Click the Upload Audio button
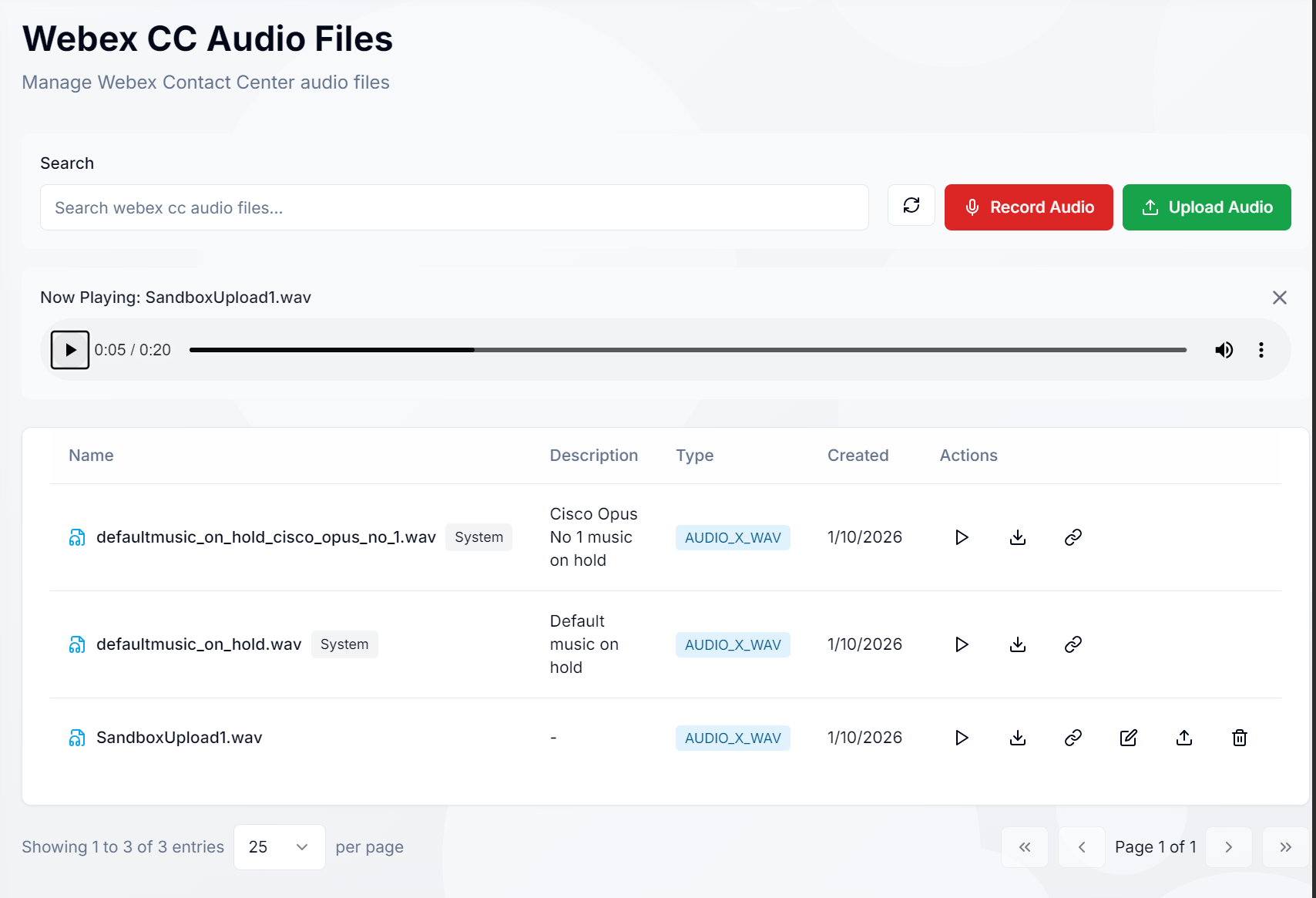The width and height of the screenshot is (1316, 898). click(1207, 207)
